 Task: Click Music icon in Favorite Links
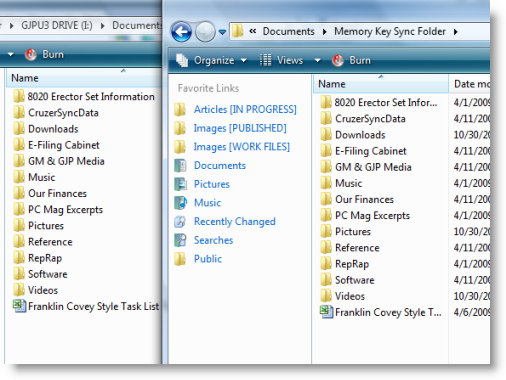180,203
